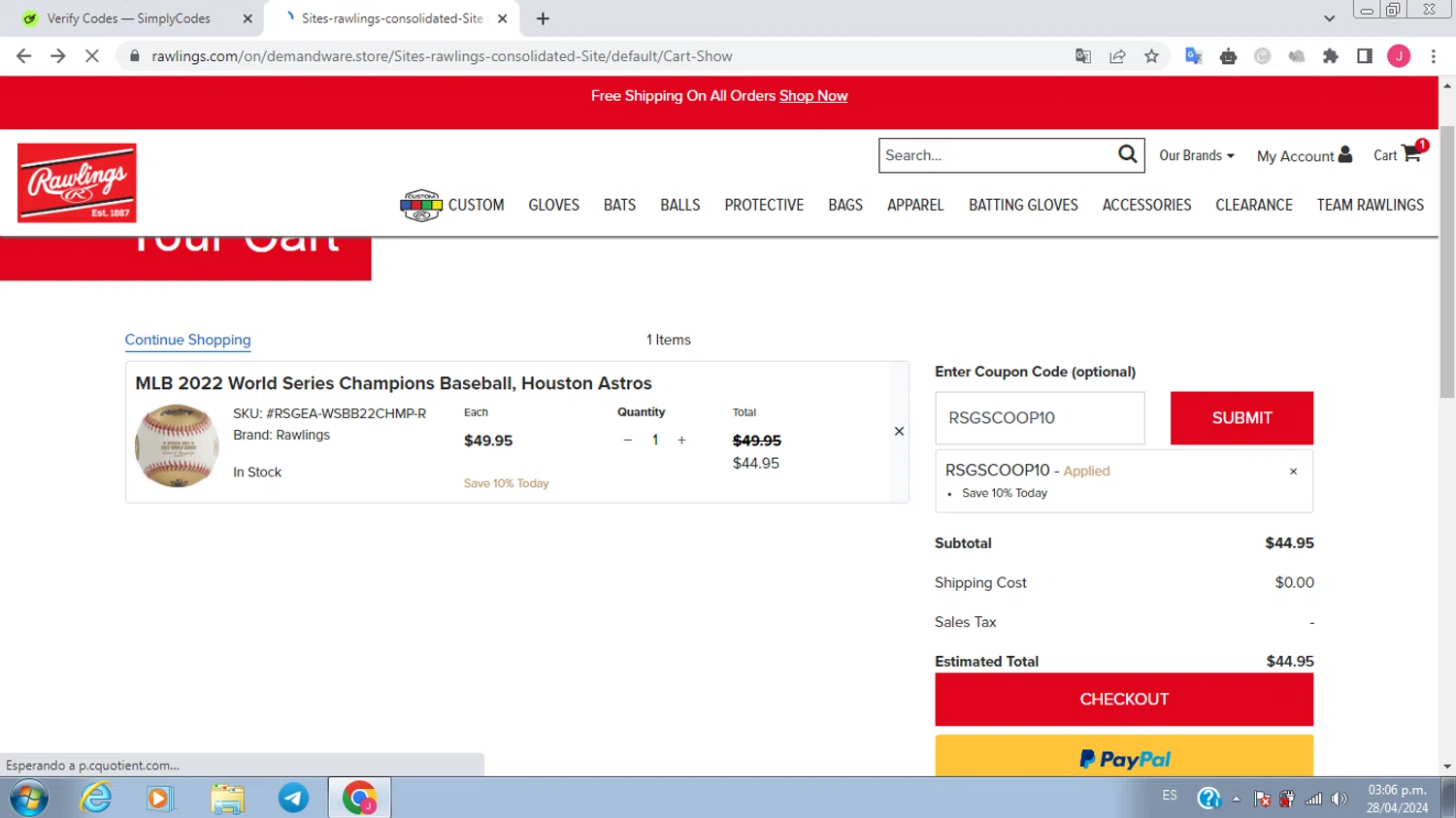Open the BAGS menu
The image size is (1456, 818).
(x=845, y=205)
